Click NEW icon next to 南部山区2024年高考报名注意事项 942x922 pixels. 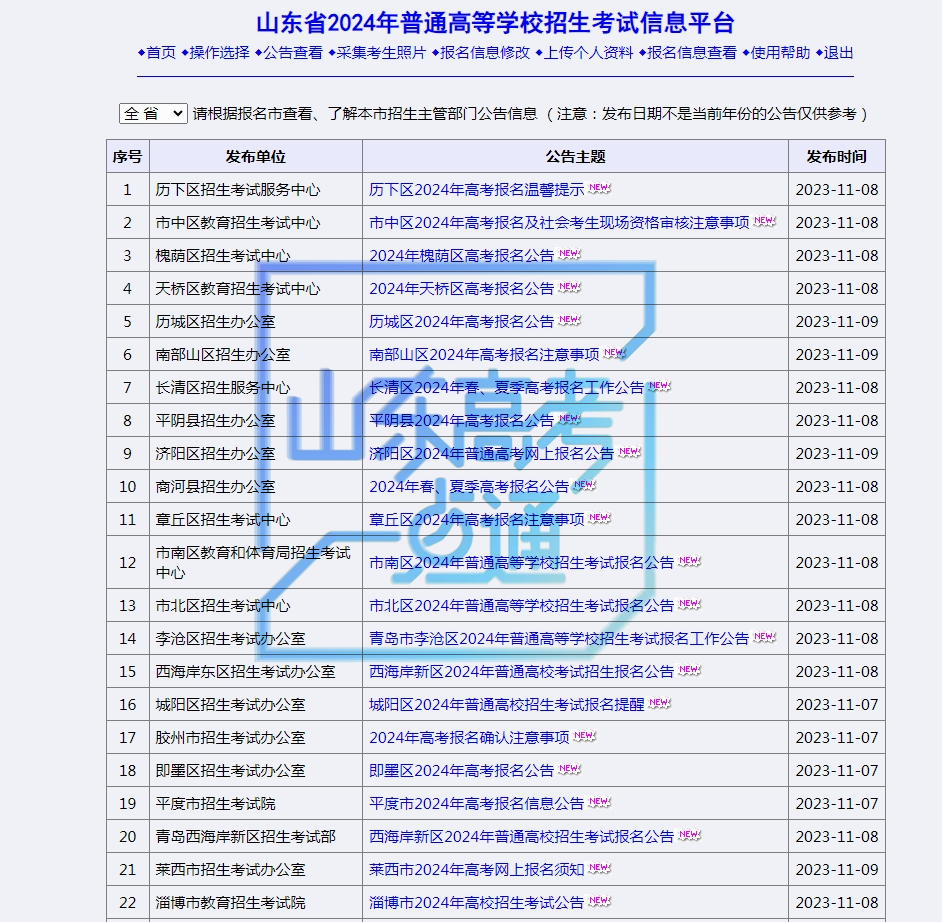click(614, 353)
